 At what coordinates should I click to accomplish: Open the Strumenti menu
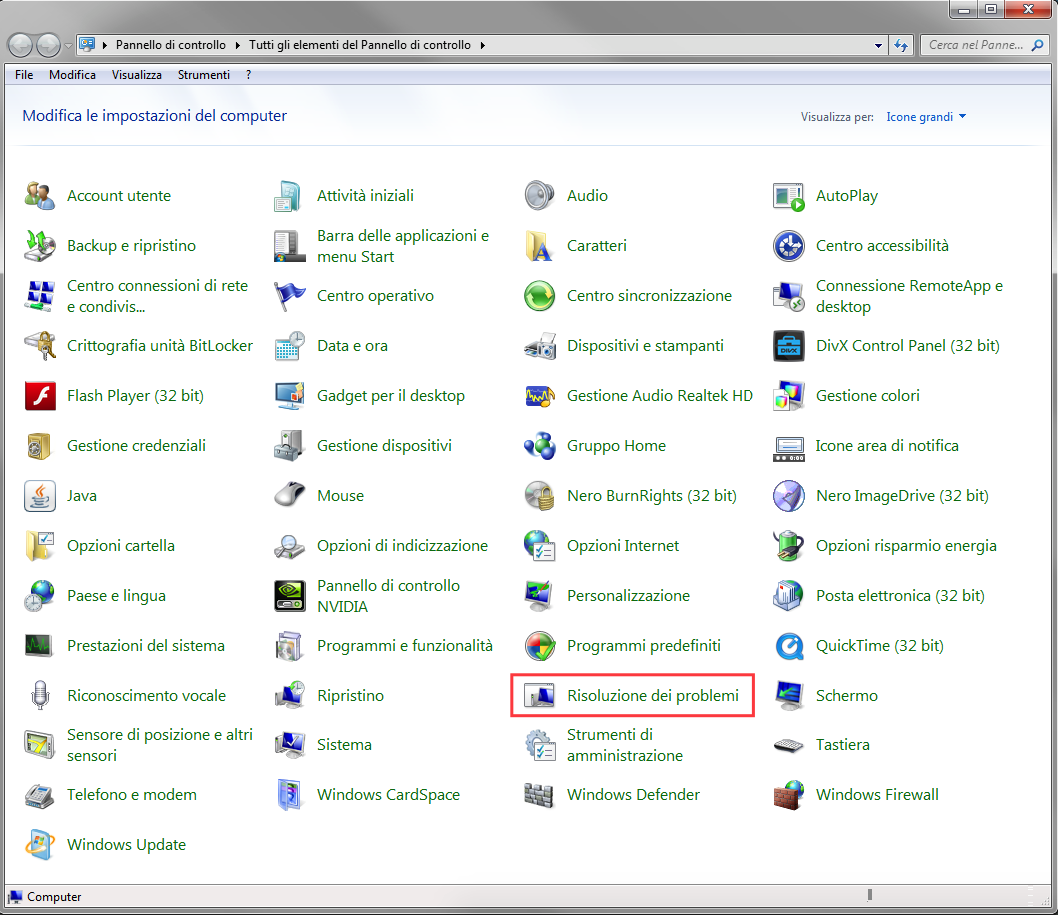(x=204, y=75)
